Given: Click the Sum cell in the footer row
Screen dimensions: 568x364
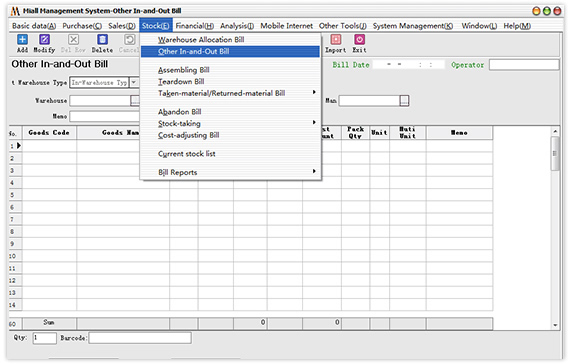Looking at the screenshot, I should (49, 323).
